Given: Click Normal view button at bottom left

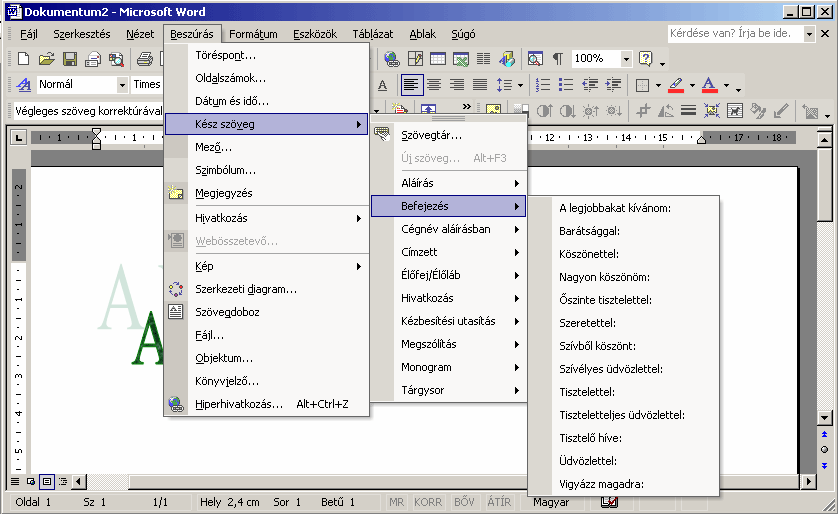Looking at the screenshot, I should tap(15, 481).
